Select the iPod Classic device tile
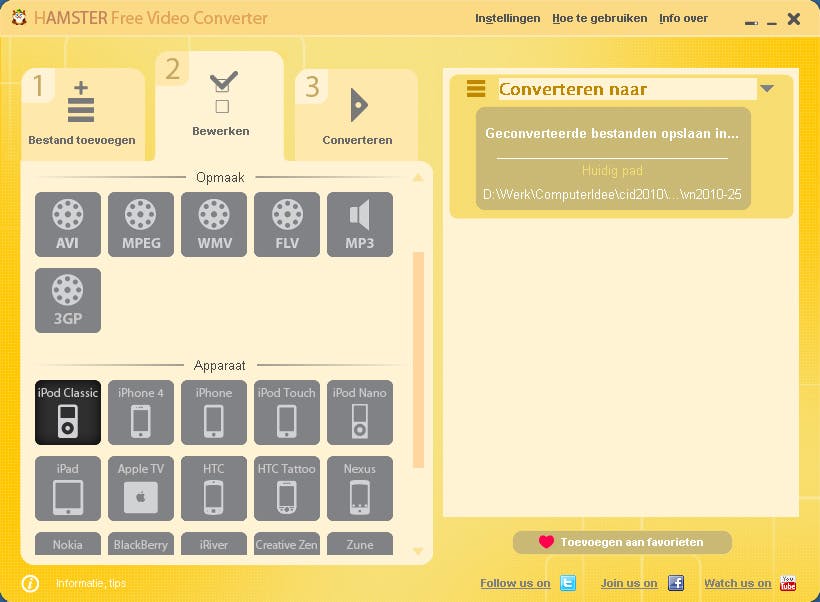This screenshot has width=820, height=602. (x=68, y=412)
